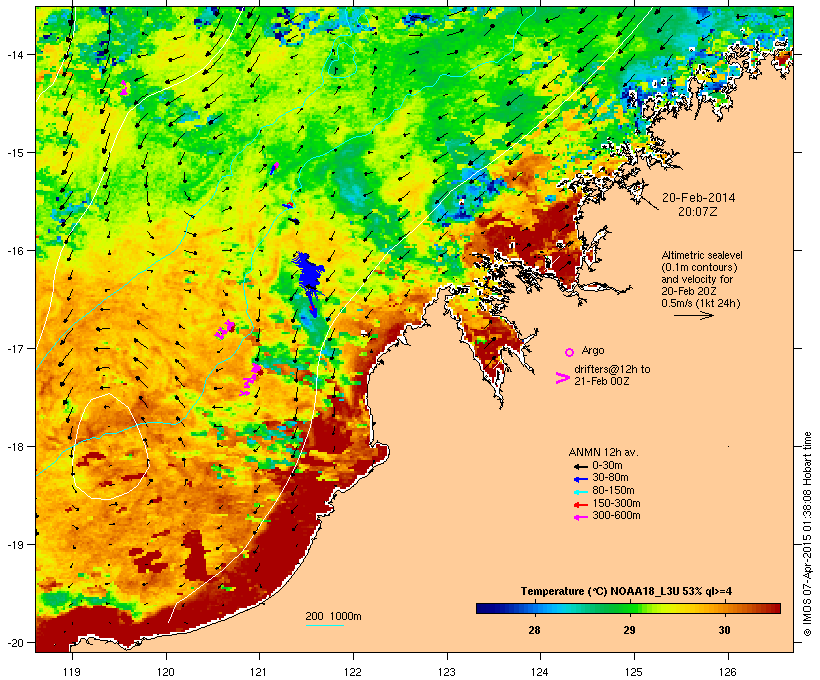
Task: Click the 124 longitude axis label
Action: click(540, 672)
